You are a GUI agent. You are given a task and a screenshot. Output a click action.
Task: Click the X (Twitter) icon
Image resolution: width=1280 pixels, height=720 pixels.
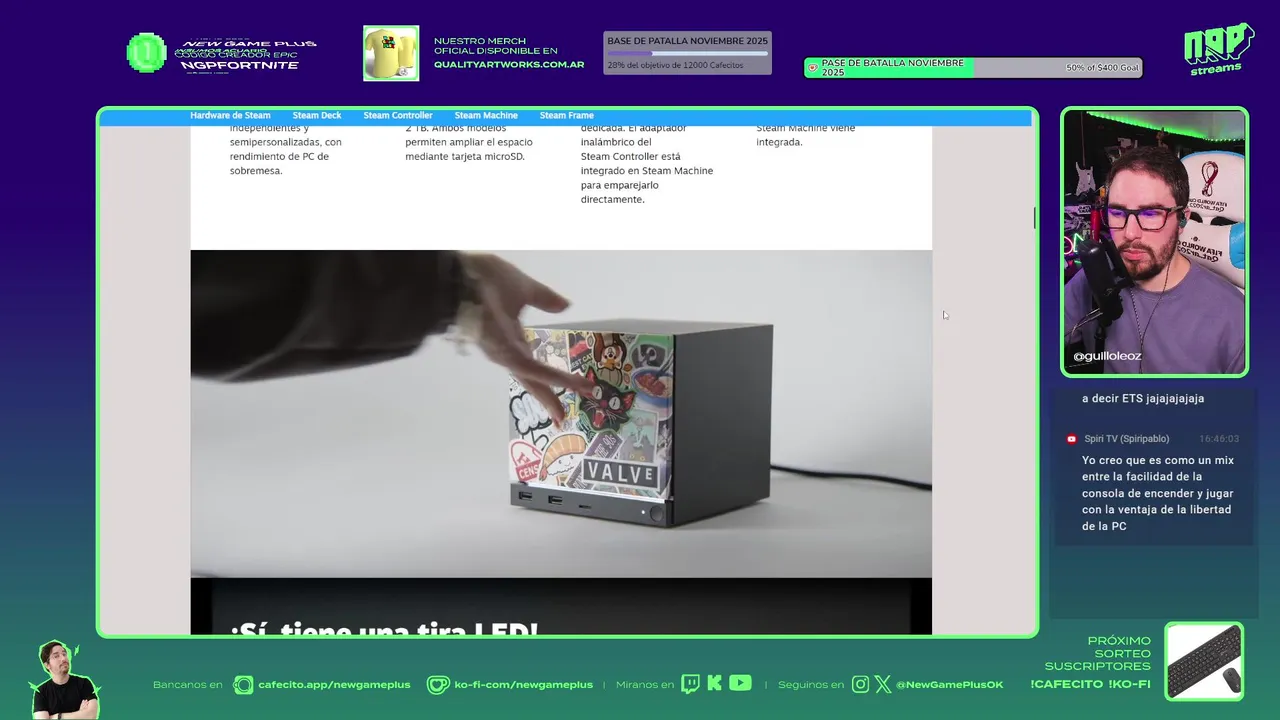(x=883, y=685)
